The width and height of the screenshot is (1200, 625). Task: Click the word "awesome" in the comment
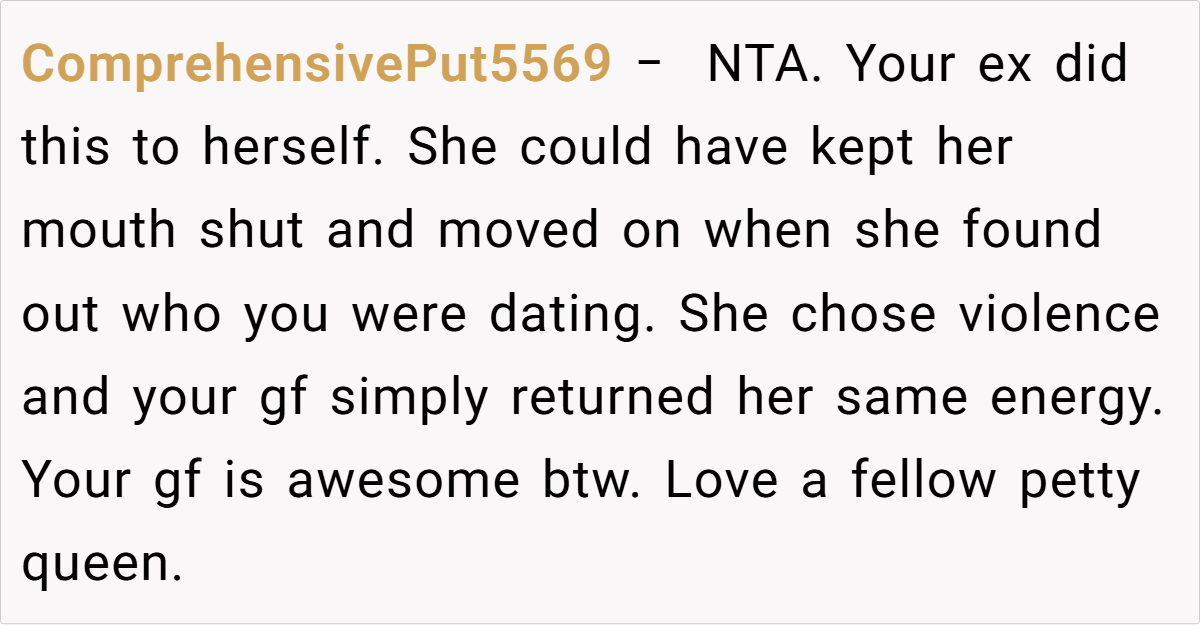click(403, 481)
